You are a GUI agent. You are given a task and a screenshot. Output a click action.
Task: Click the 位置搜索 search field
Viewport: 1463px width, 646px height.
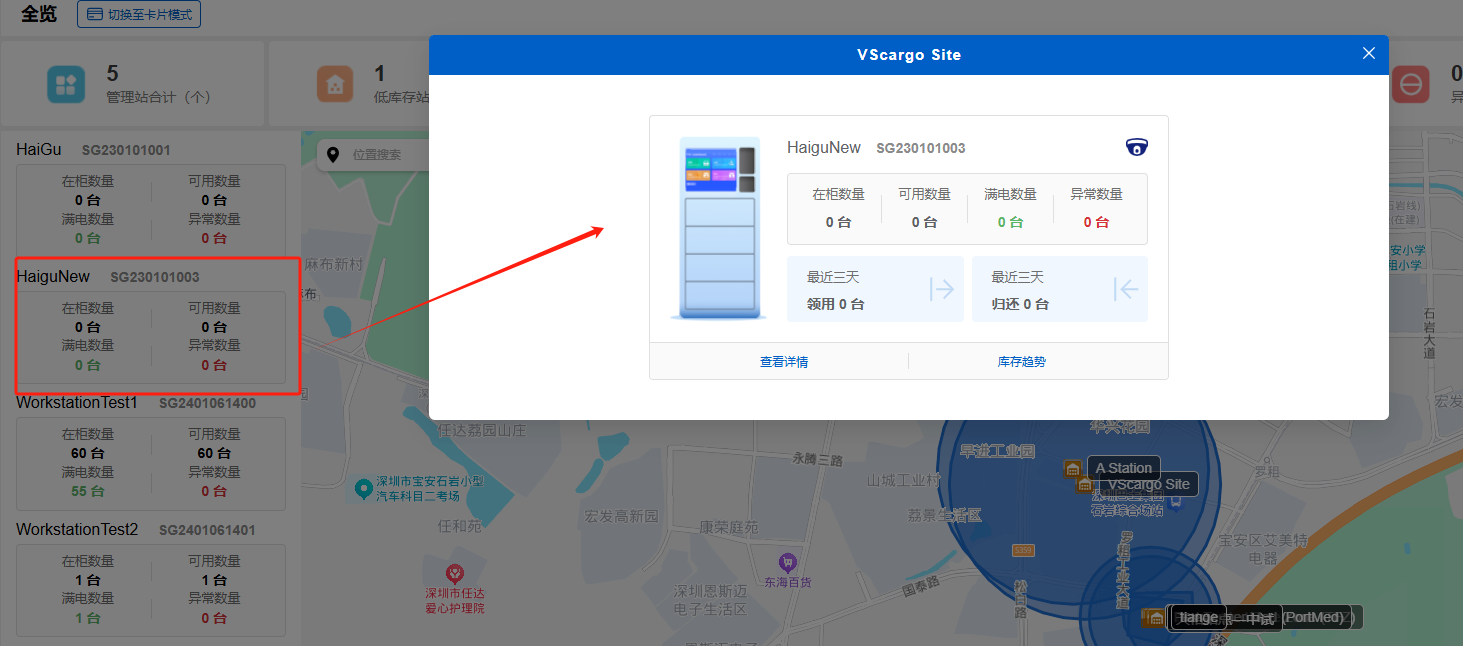(x=385, y=155)
